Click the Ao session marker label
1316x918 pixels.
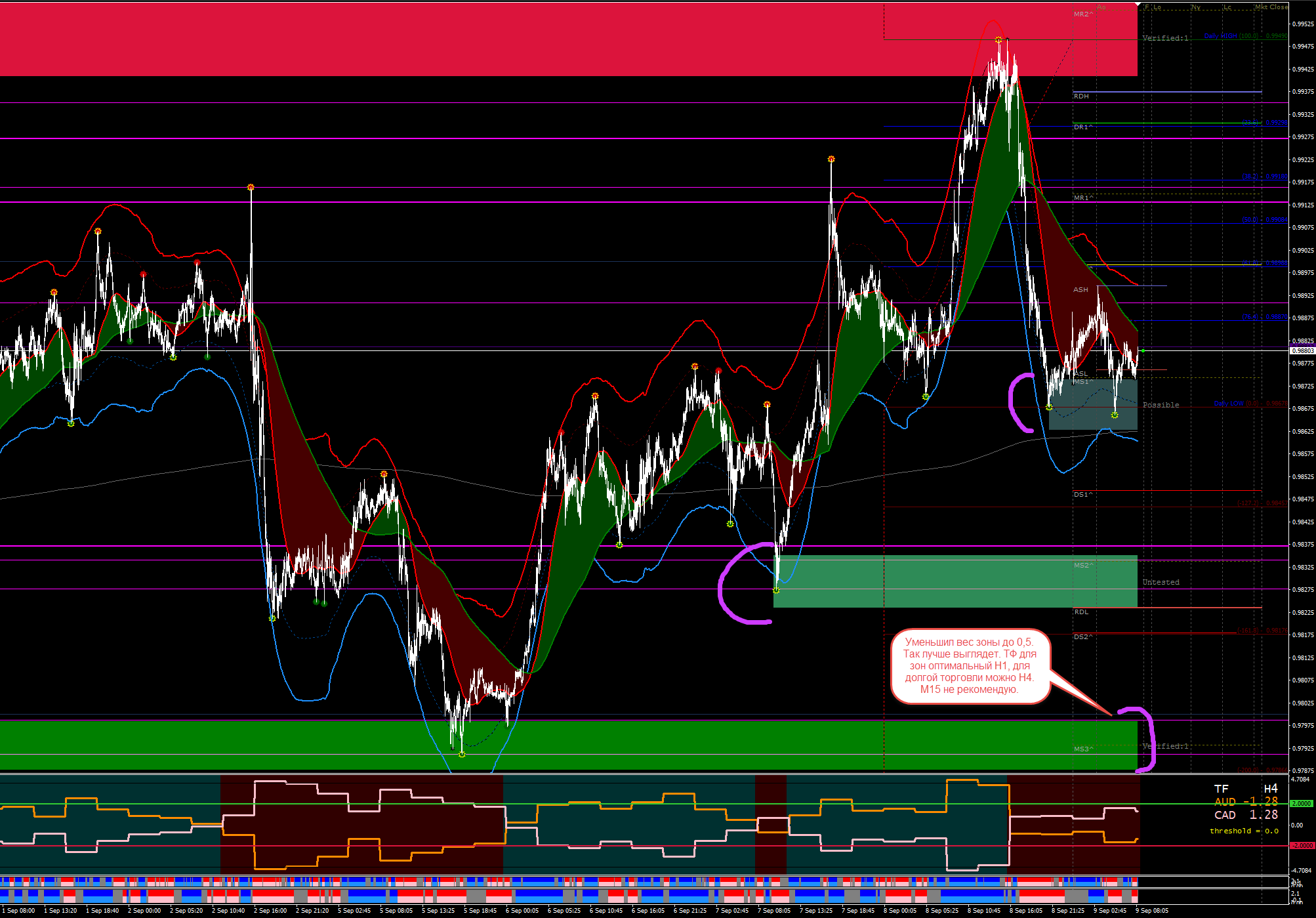point(1101,7)
